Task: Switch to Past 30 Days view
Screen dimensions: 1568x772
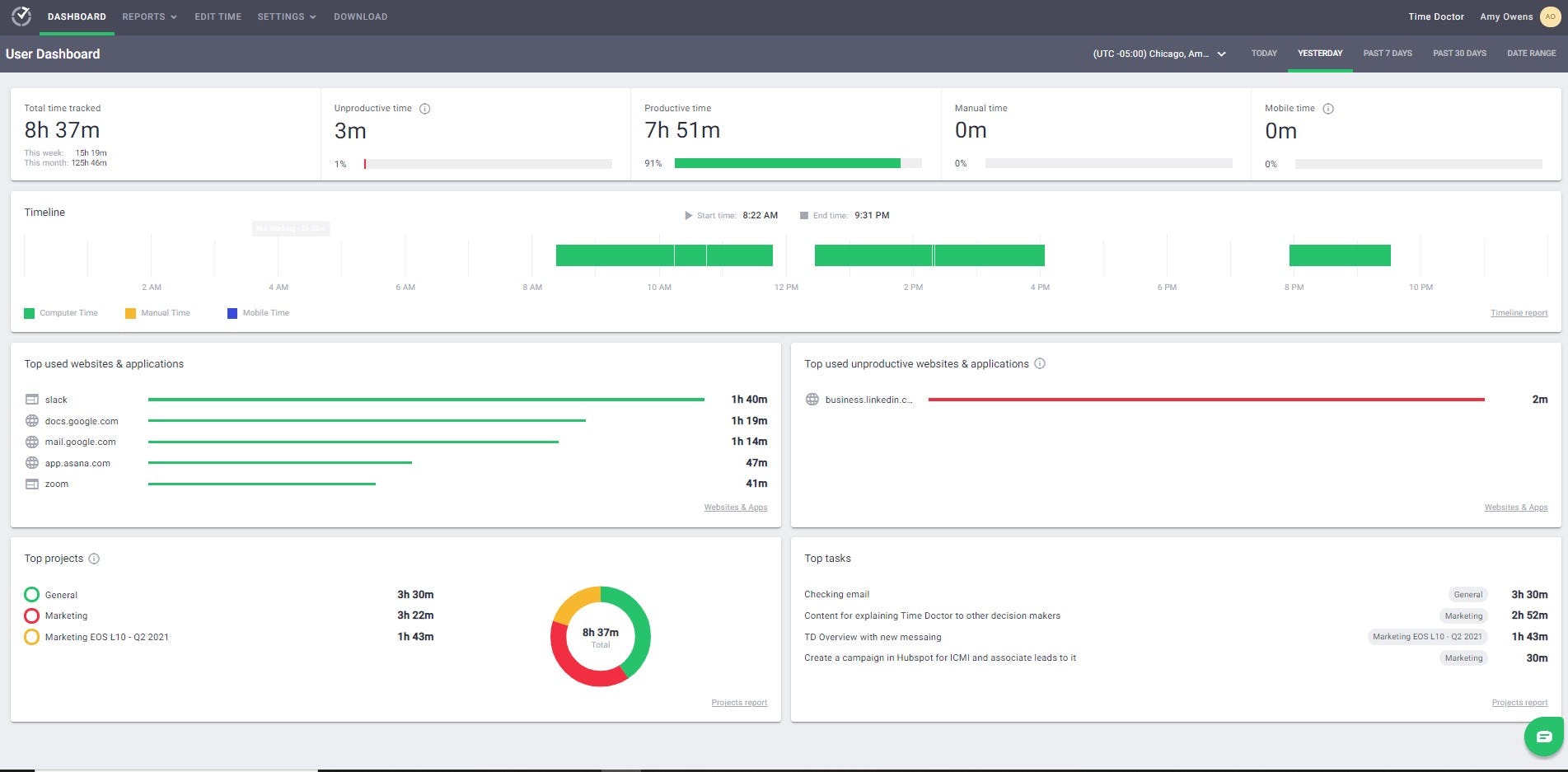Action: (x=1459, y=54)
